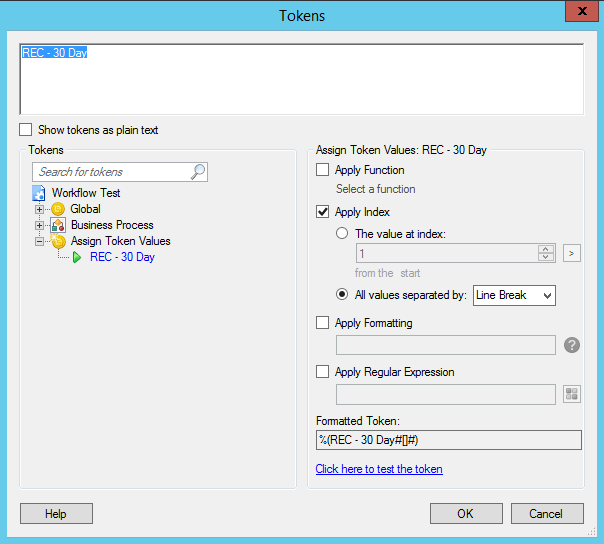Click the highlighted REC - 30 Day token text

coord(55,52)
